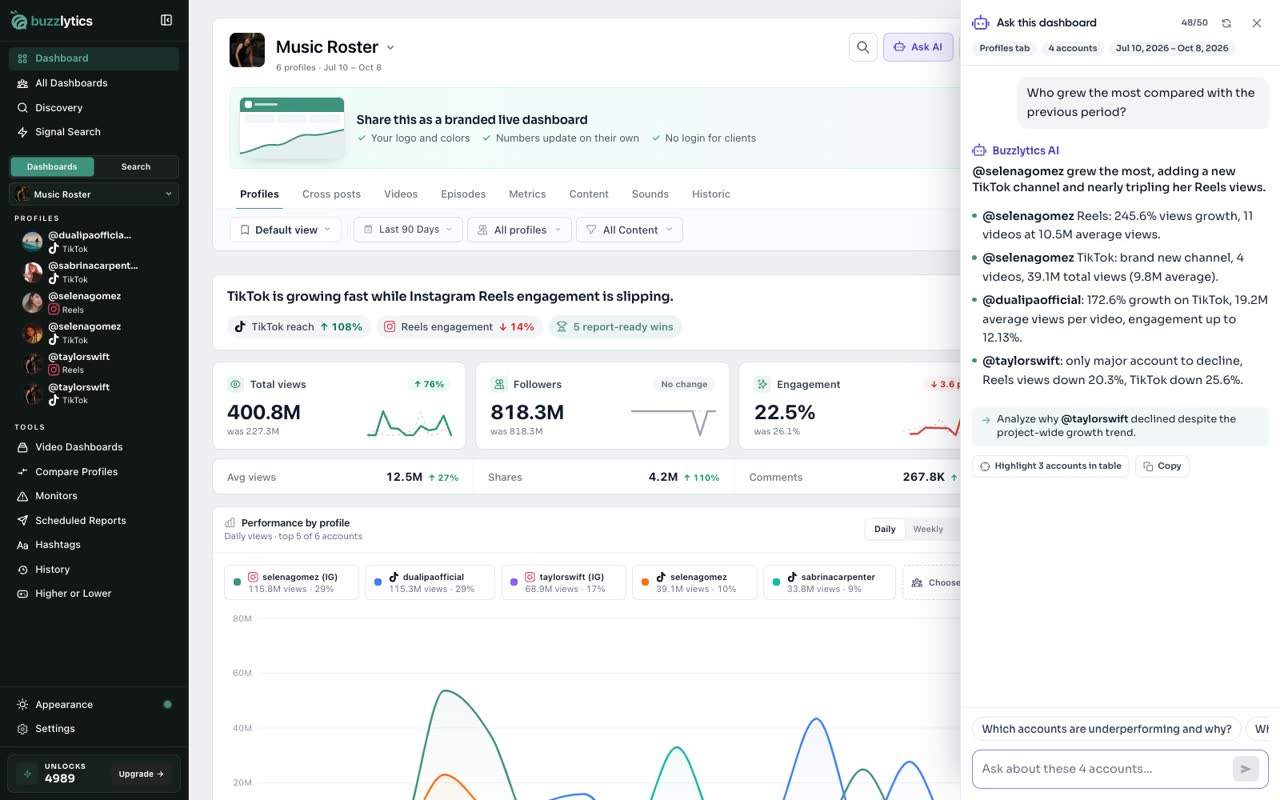This screenshot has width=1280, height=800.
Task: Switch to the Sounds tab
Action: (650, 194)
